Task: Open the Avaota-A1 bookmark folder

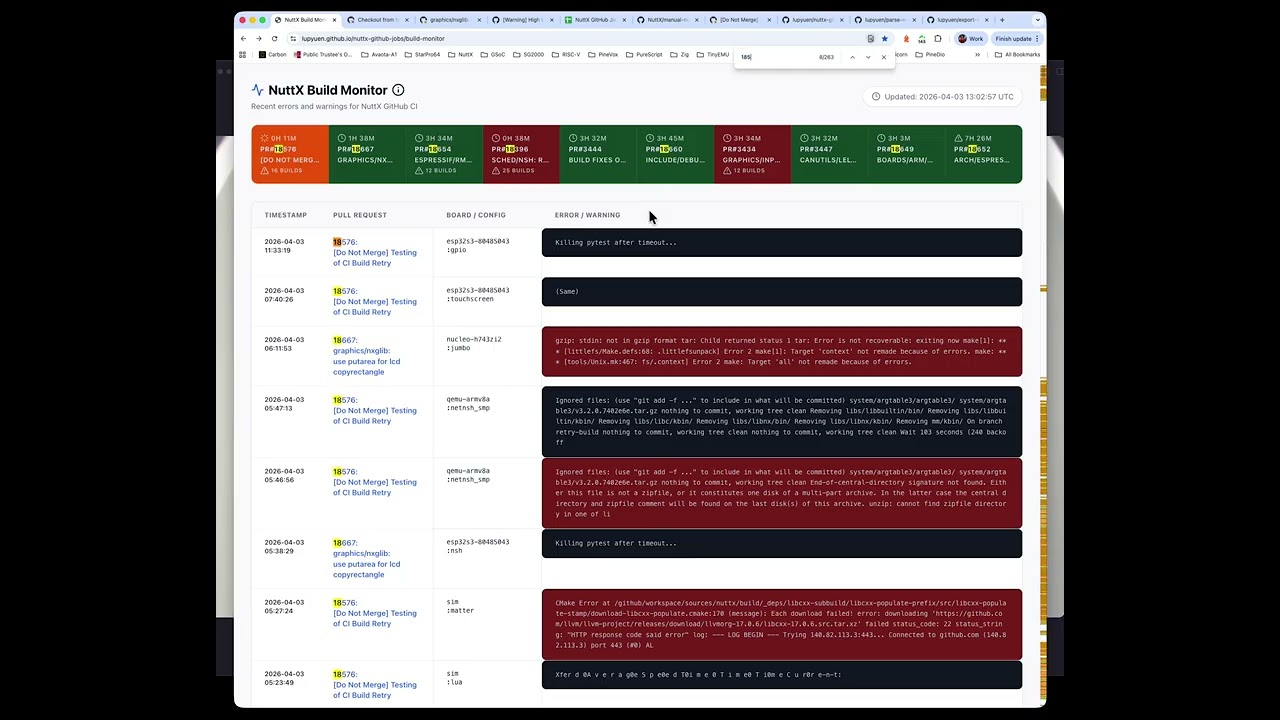Action: (x=379, y=55)
